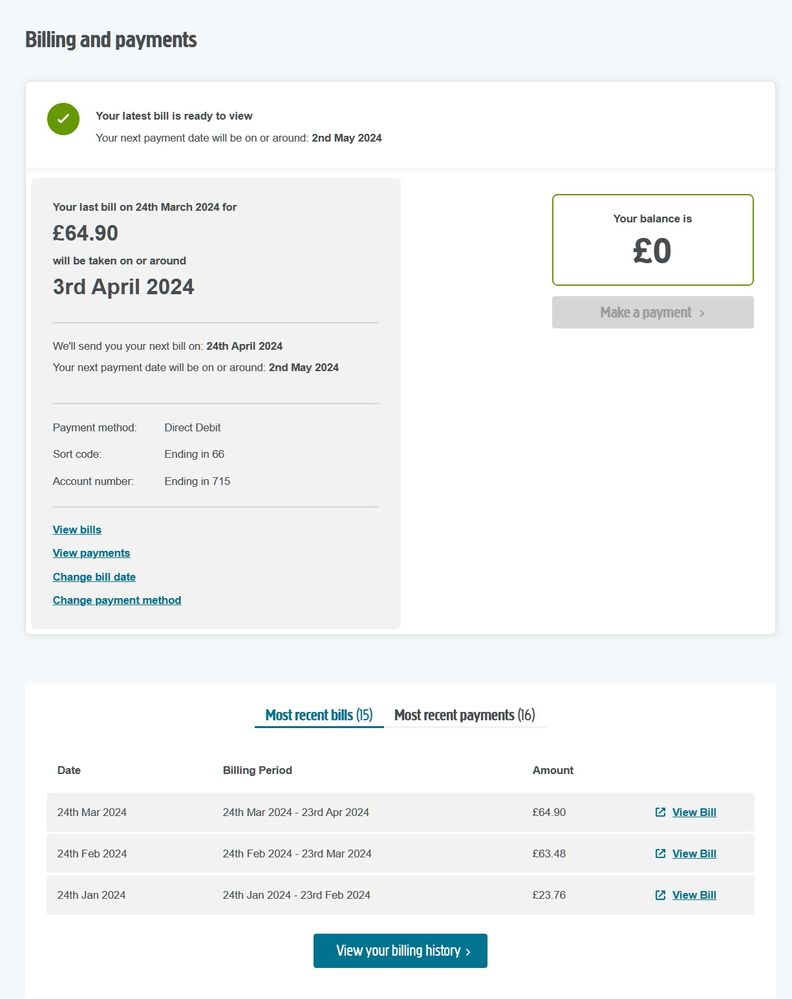Click View your billing history button
This screenshot has height=999, width=792.
tap(400, 951)
